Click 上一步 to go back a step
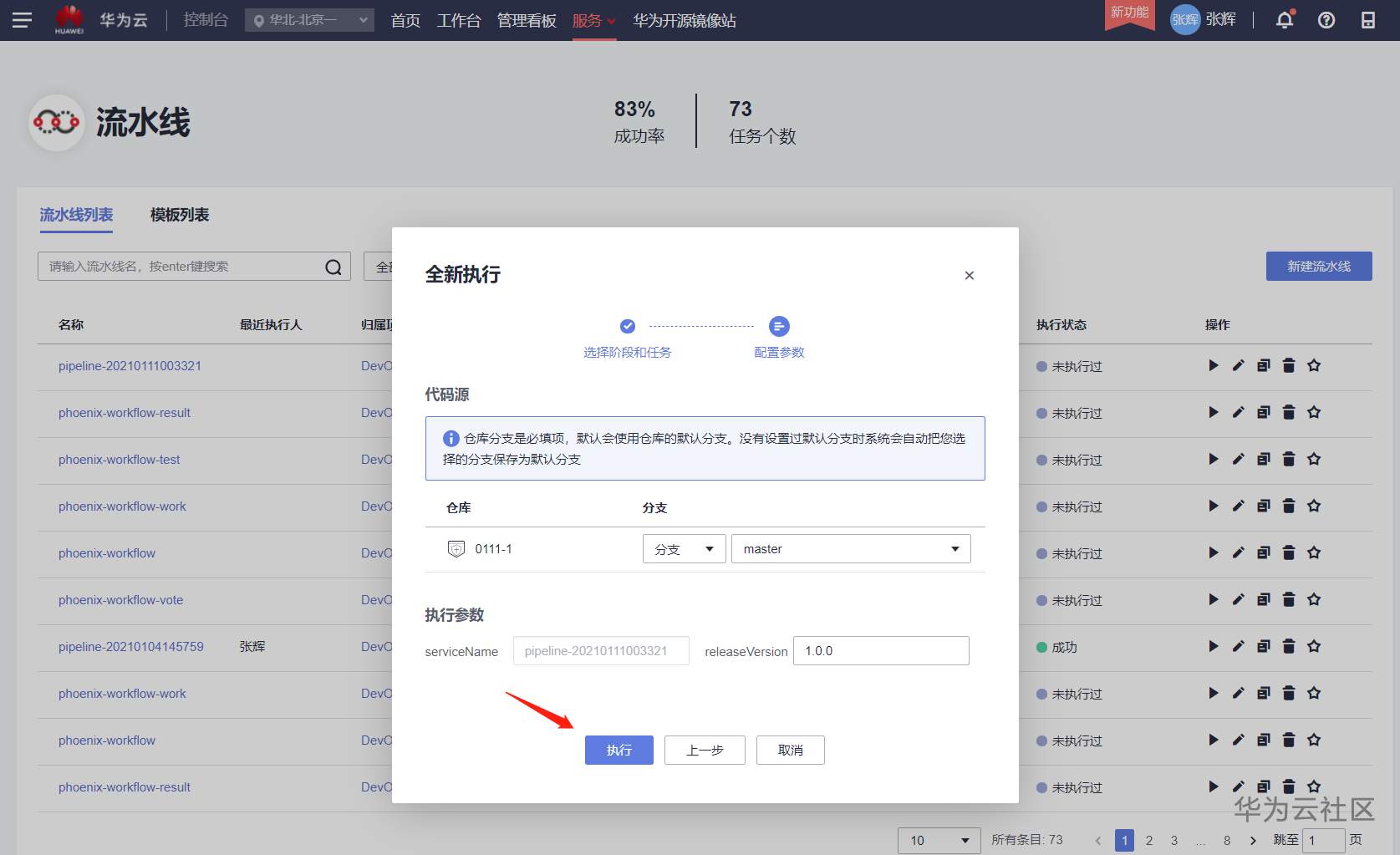The width and height of the screenshot is (1400, 855). point(705,750)
